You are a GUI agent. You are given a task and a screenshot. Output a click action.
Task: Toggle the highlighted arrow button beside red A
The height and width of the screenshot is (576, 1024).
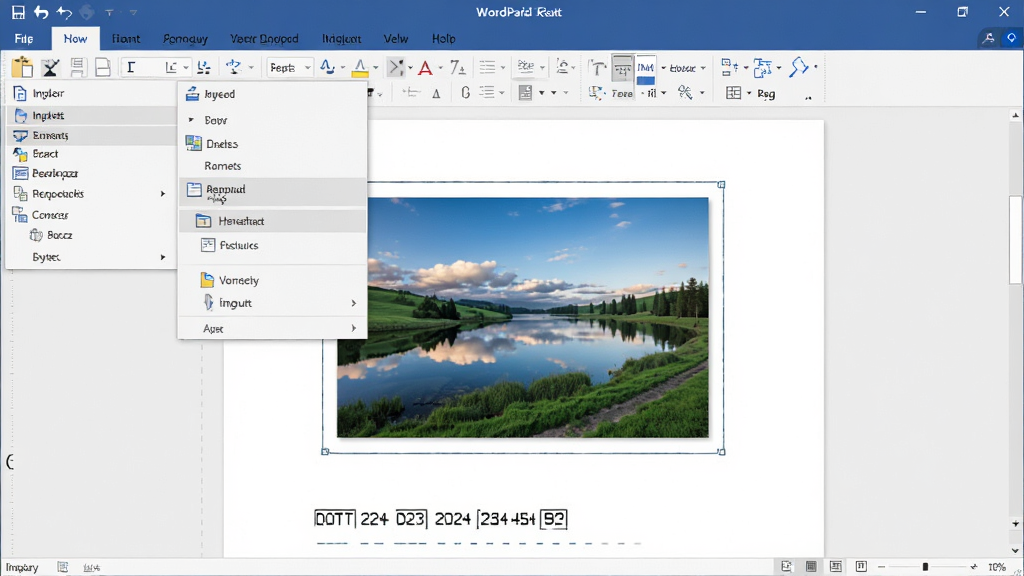coord(396,67)
